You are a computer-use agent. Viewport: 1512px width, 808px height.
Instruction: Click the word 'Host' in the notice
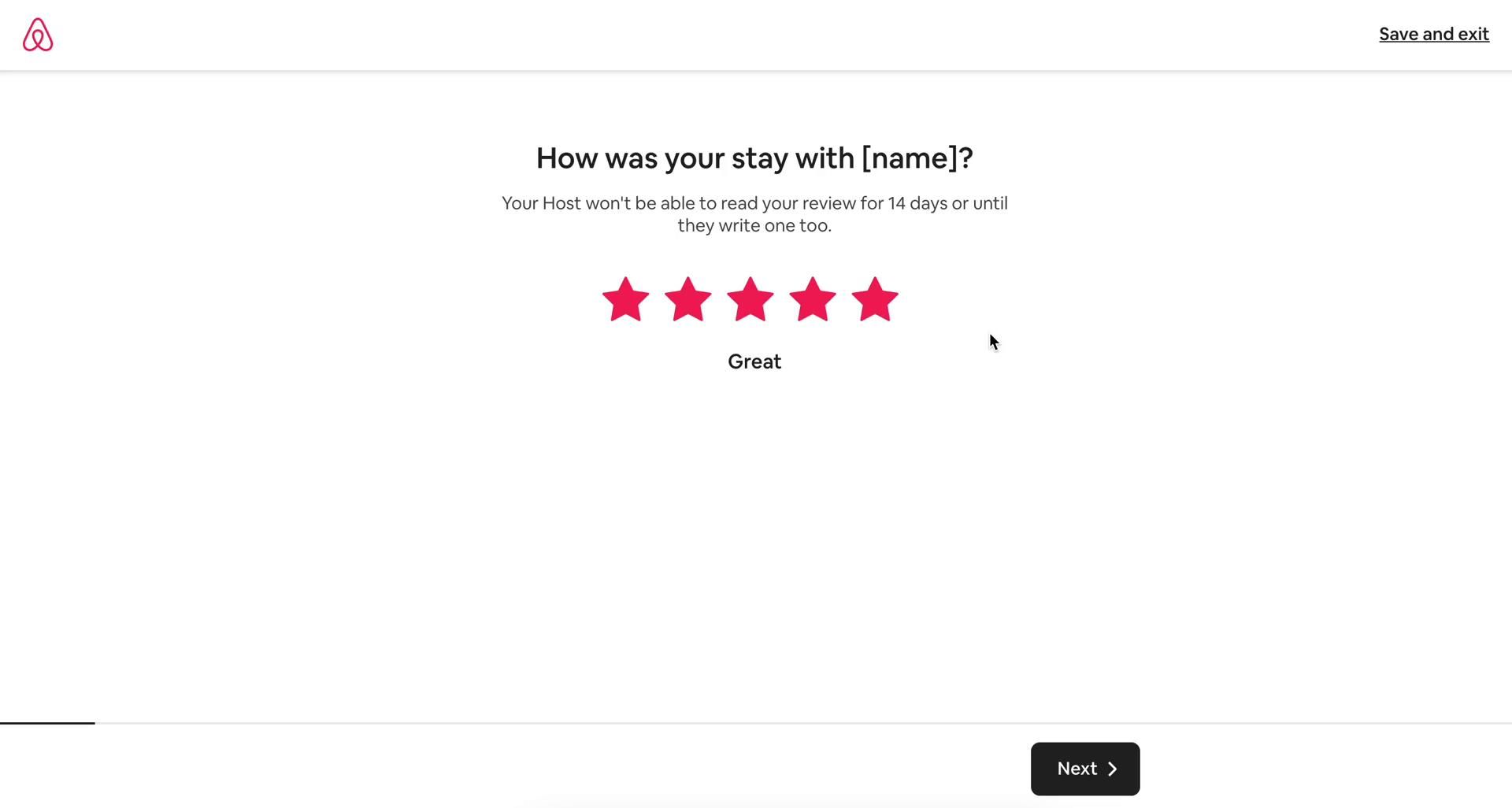[561, 203]
